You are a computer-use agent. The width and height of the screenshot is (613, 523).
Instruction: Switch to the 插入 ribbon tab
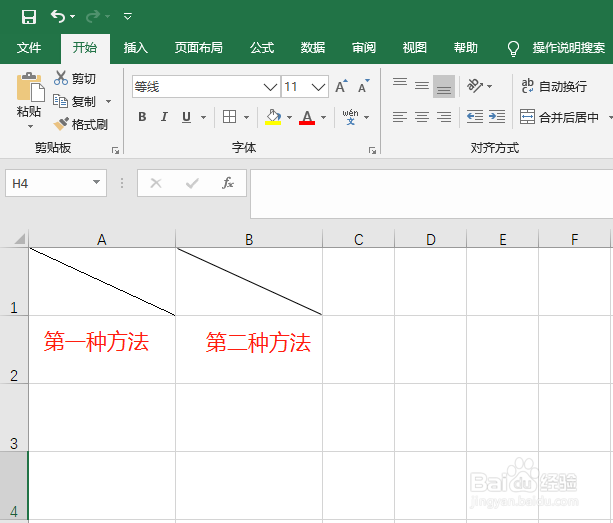click(136, 48)
